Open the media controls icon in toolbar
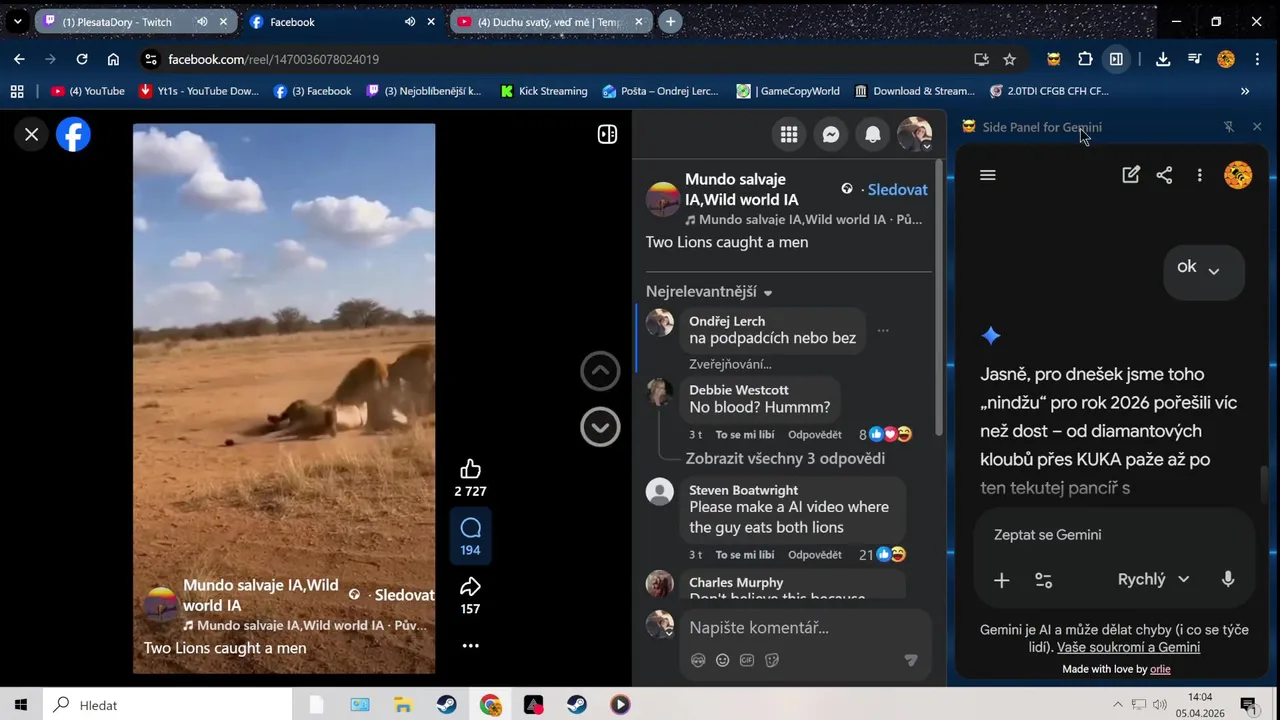 (x=1194, y=59)
